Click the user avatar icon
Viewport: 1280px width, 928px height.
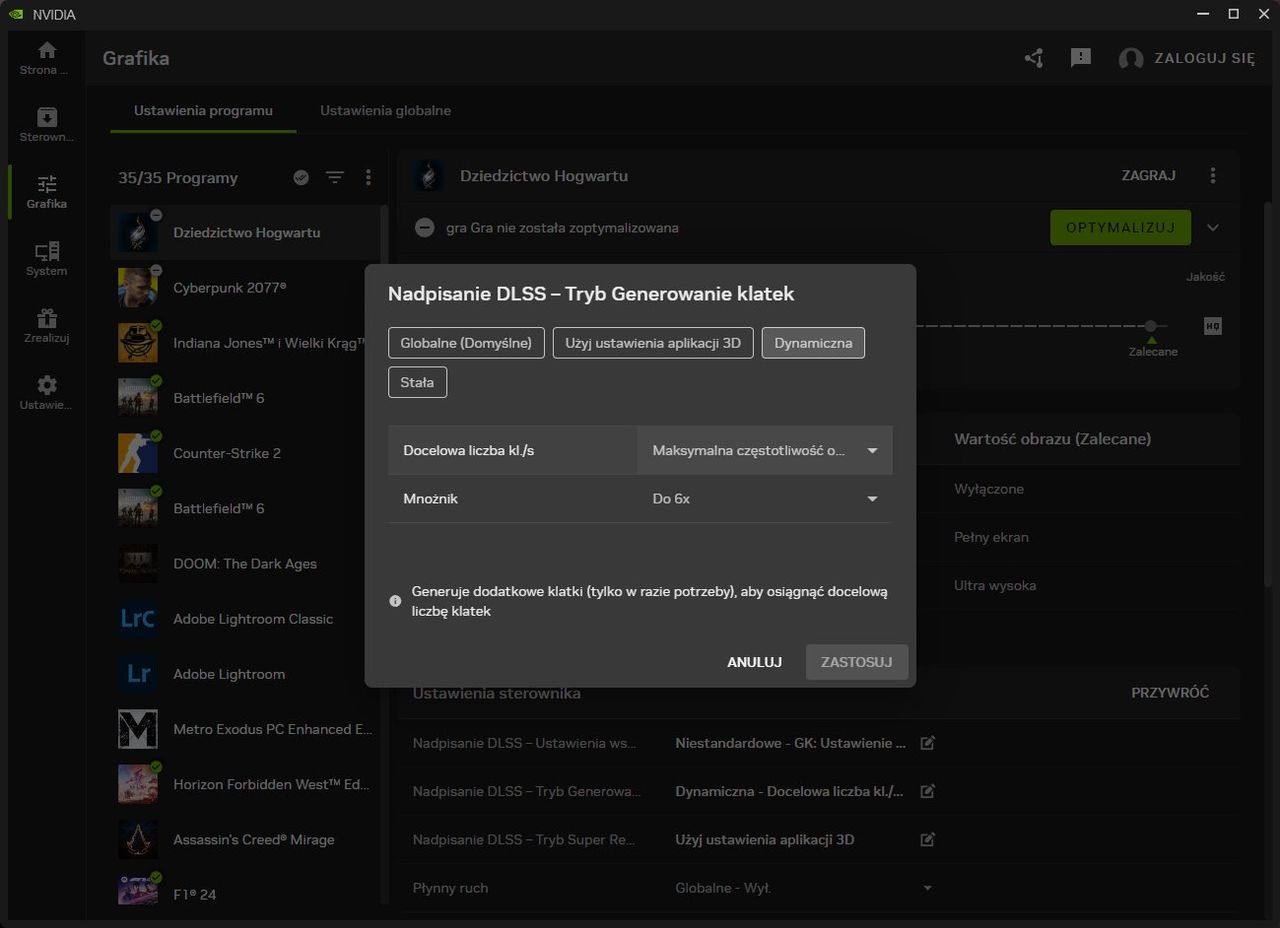click(x=1131, y=58)
